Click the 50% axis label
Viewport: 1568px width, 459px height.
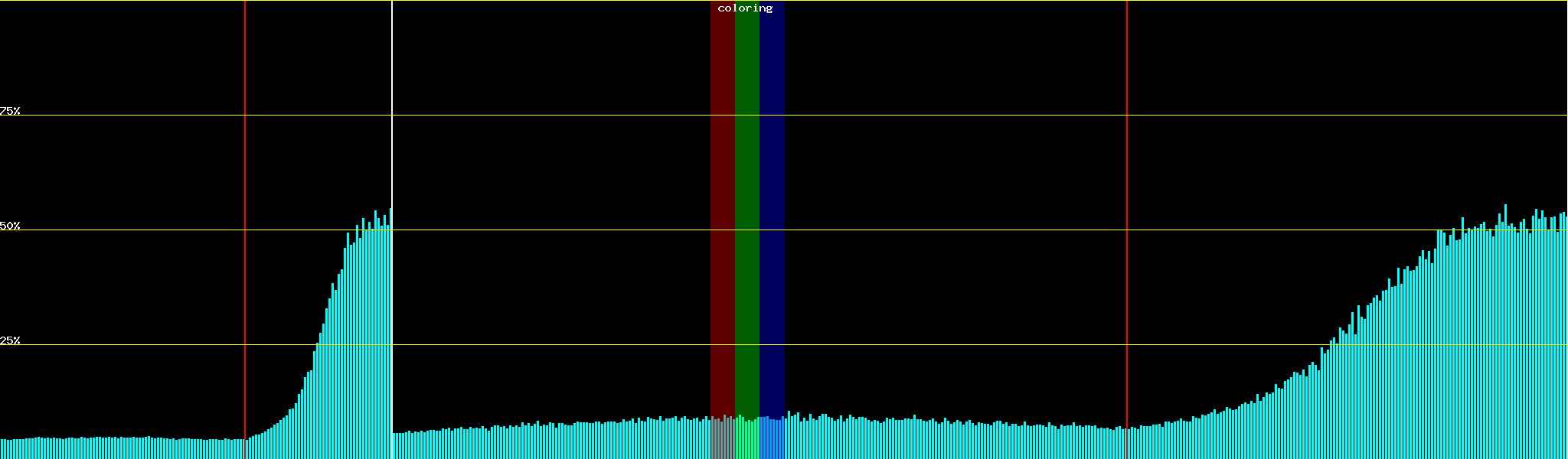[10, 226]
